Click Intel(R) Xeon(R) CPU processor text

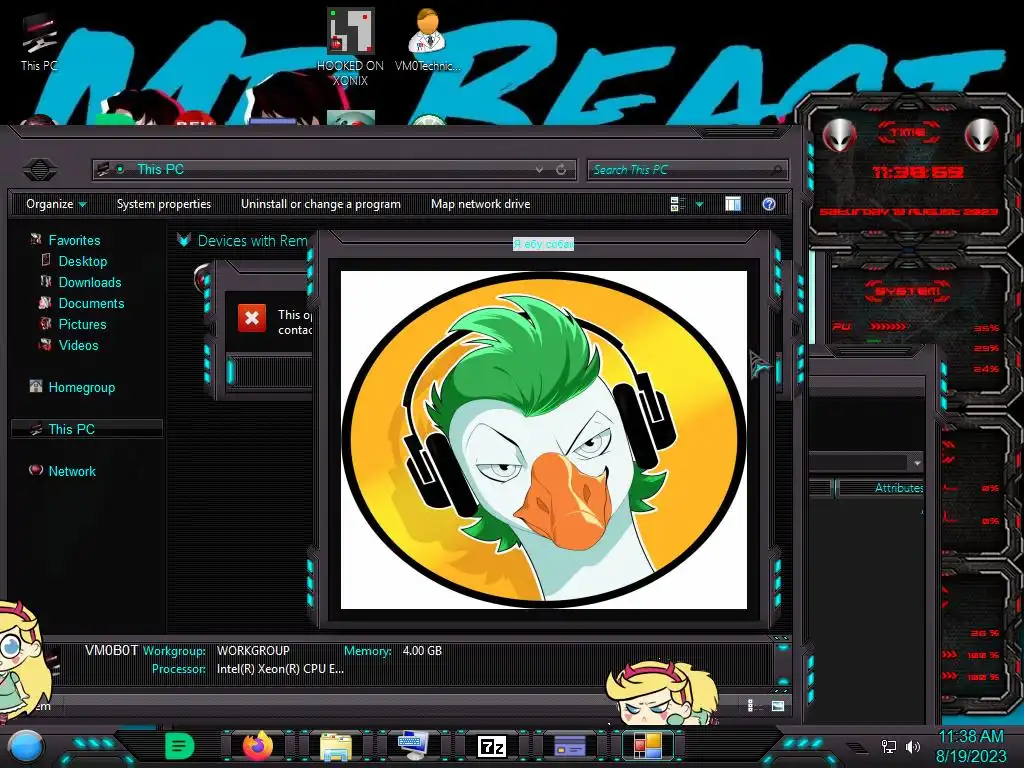tap(280, 669)
